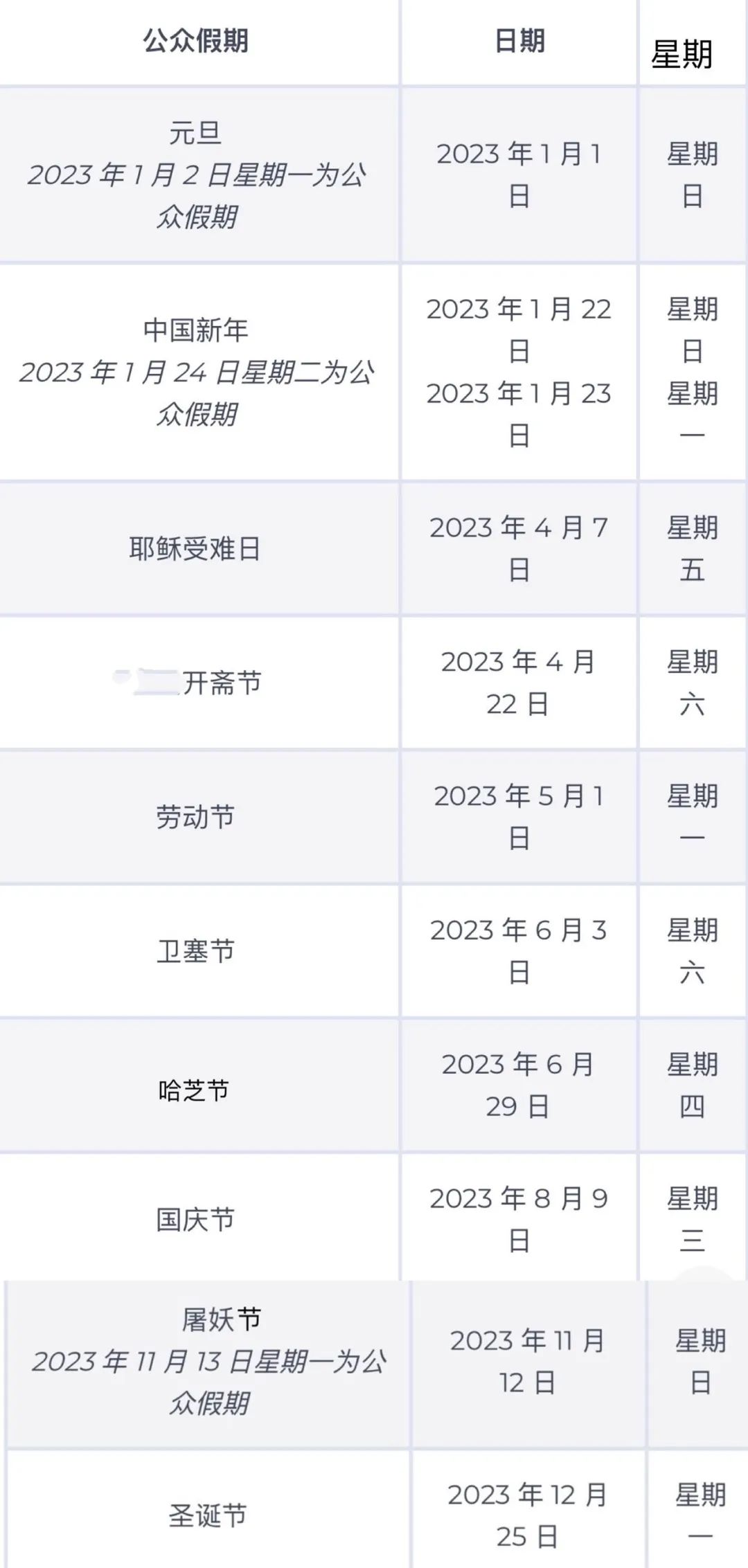Select the 卫塞节 holiday name
This screenshot has height=1568, width=748.
[x=195, y=951]
